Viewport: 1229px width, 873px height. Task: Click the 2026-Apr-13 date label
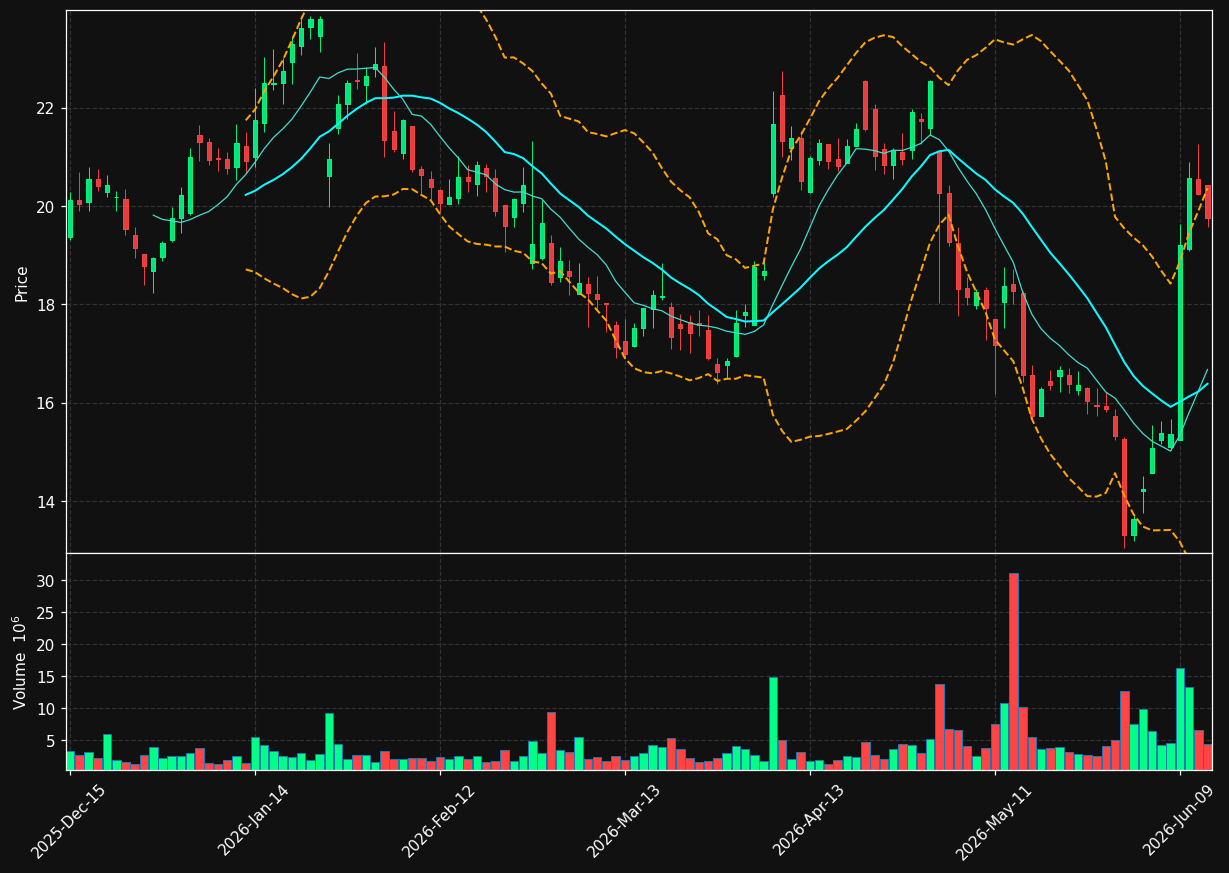pyautogui.click(x=809, y=821)
